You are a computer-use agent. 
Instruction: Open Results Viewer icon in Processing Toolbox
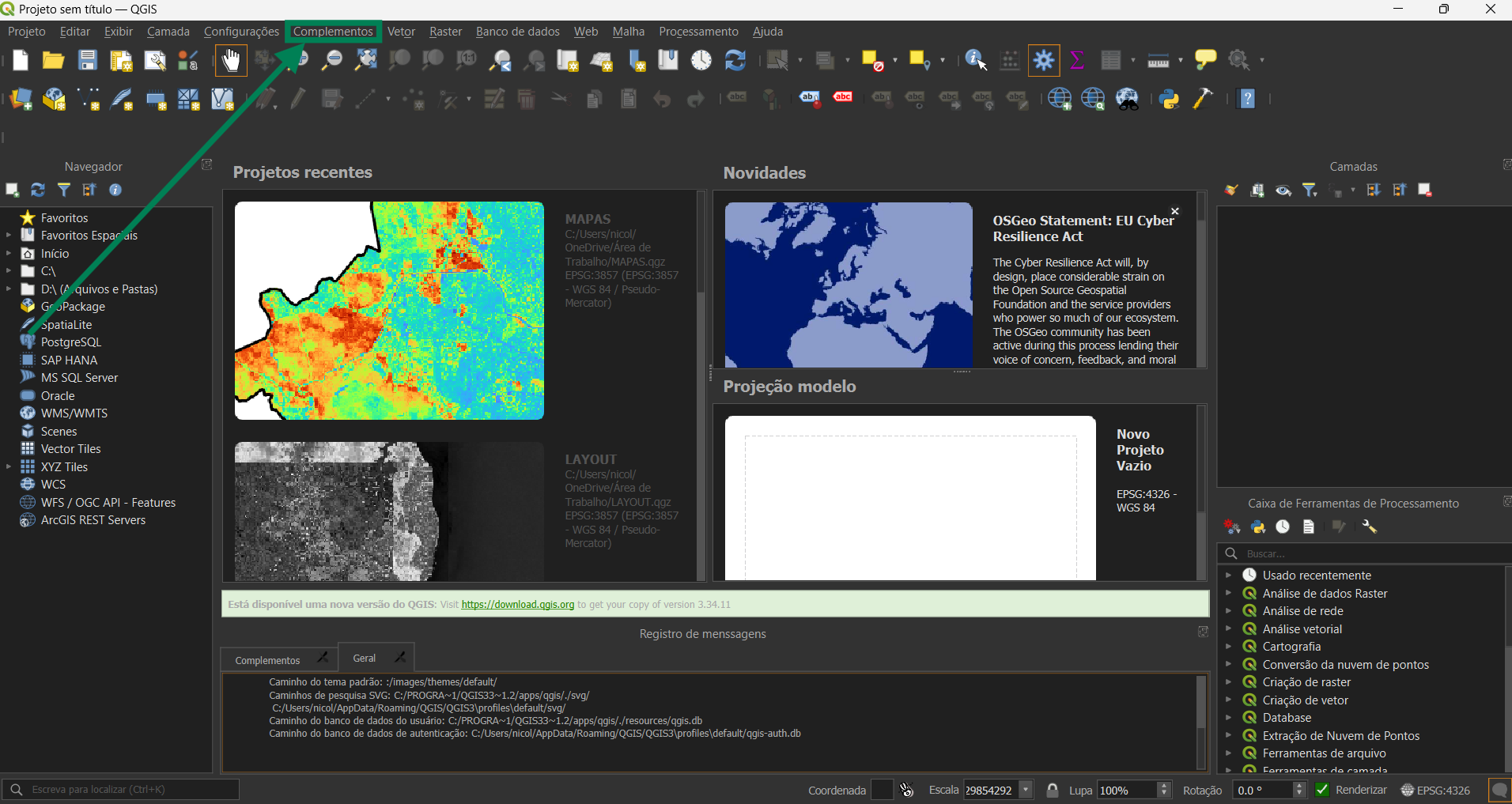click(1309, 527)
